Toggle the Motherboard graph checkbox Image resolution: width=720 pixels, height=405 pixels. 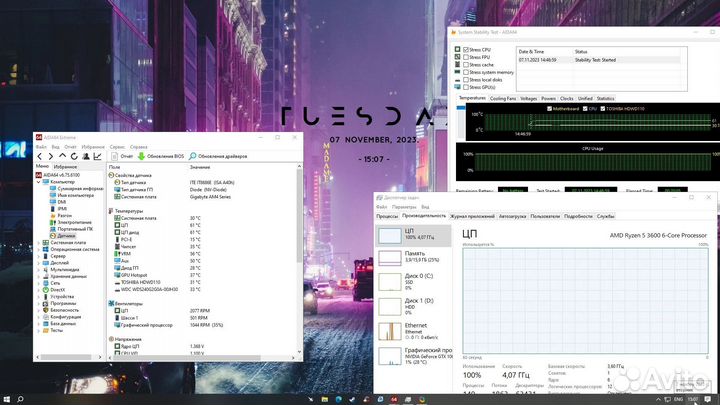pos(549,109)
